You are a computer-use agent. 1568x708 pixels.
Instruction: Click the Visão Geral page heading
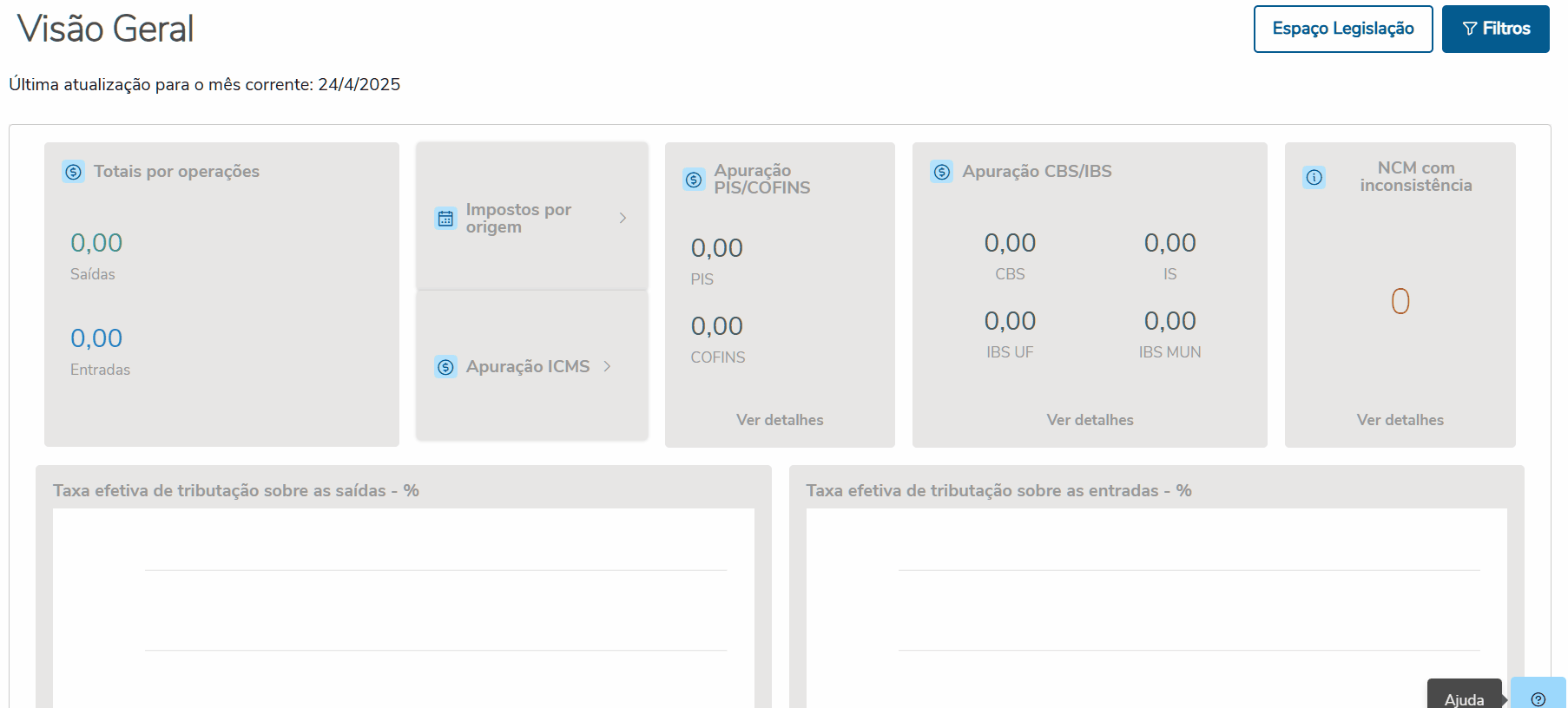[x=106, y=29]
